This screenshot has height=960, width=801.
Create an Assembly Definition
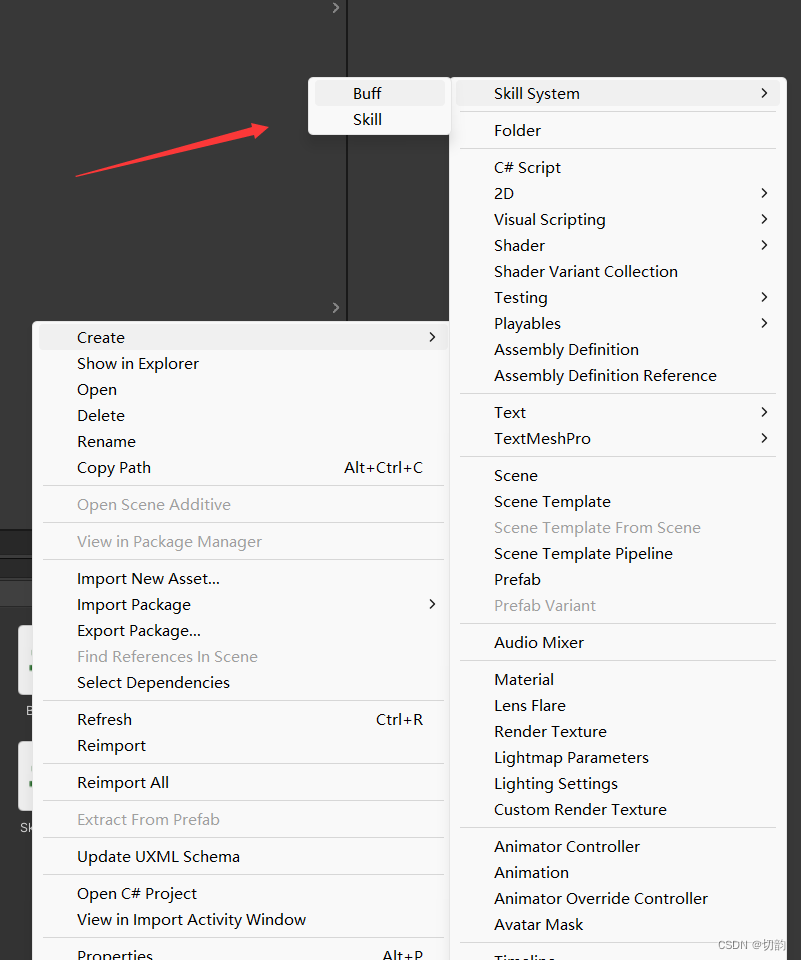coord(618,350)
